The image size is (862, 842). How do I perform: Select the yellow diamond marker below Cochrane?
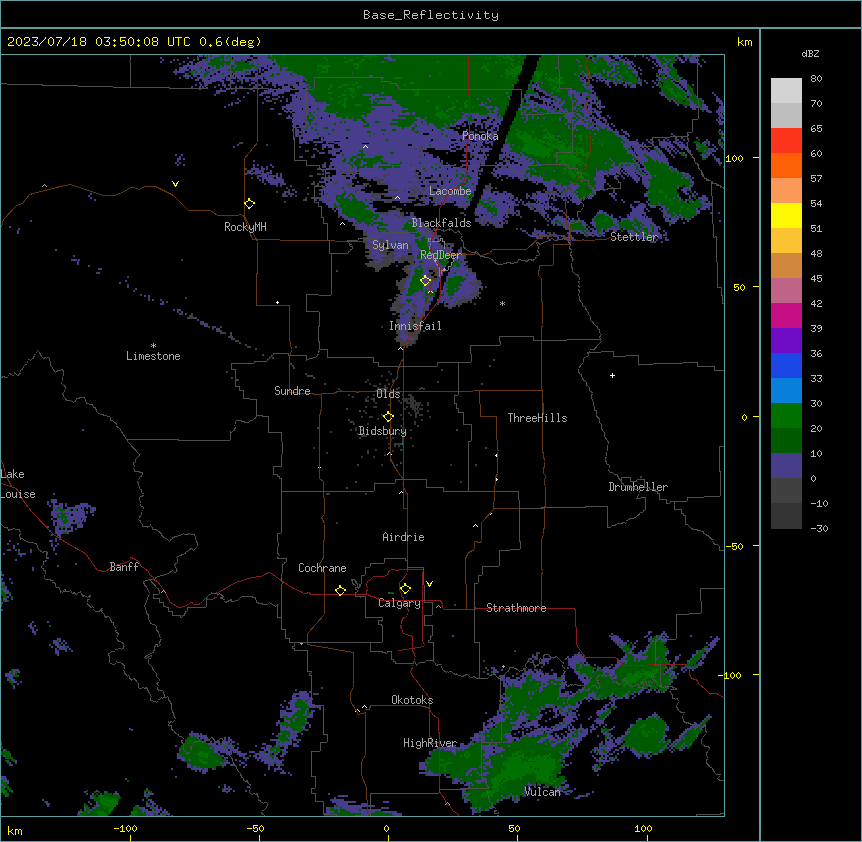tap(340, 590)
